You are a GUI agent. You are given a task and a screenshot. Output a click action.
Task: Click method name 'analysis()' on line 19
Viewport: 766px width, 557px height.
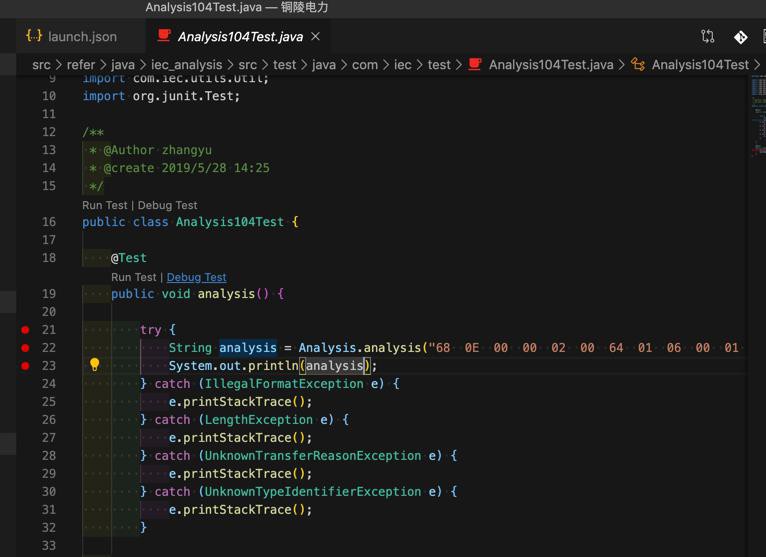[x=233, y=294]
